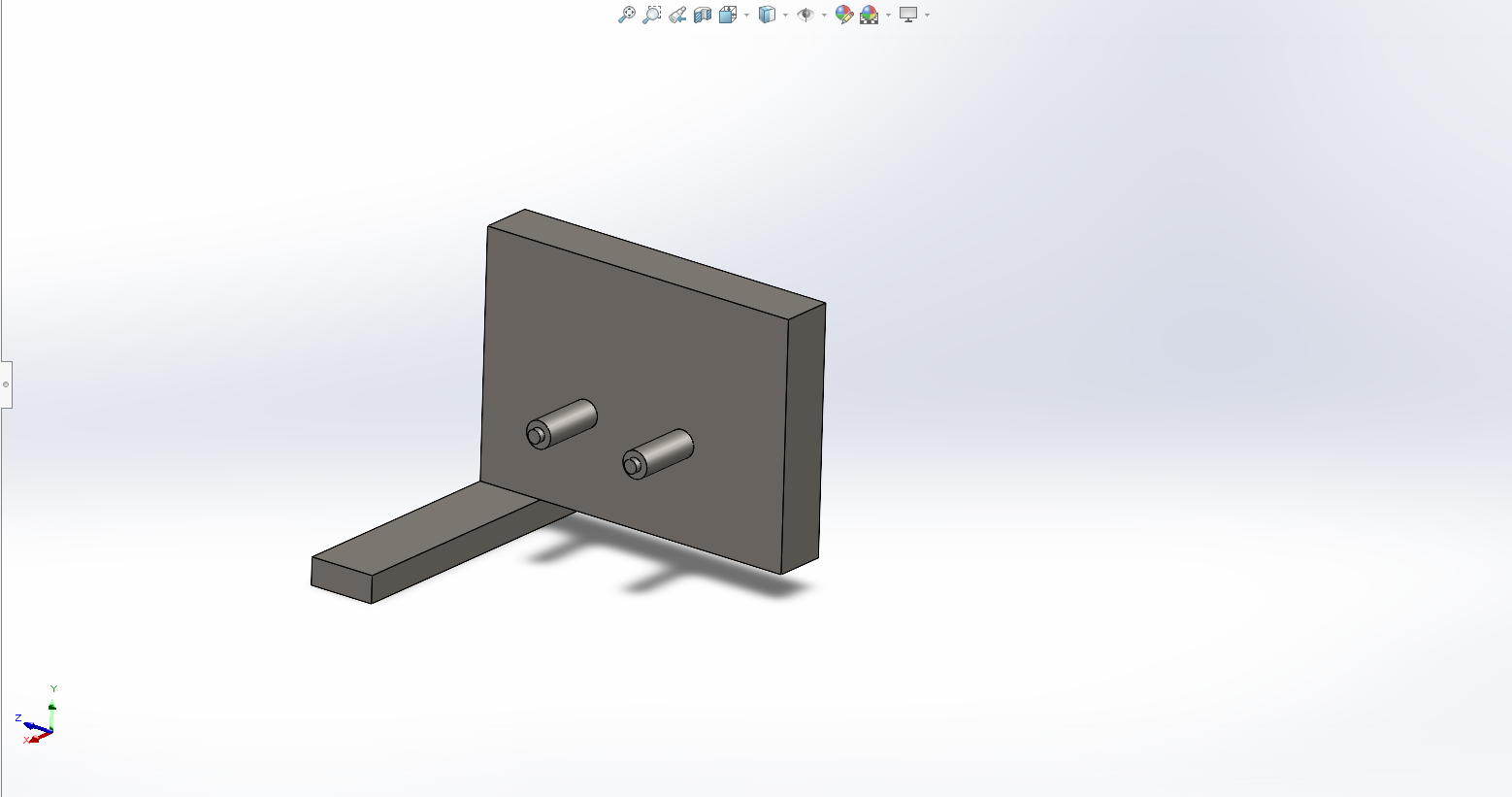Viewport: 1512px width, 797px height.
Task: Expand the collapsed left panel handle
Action: point(6,384)
